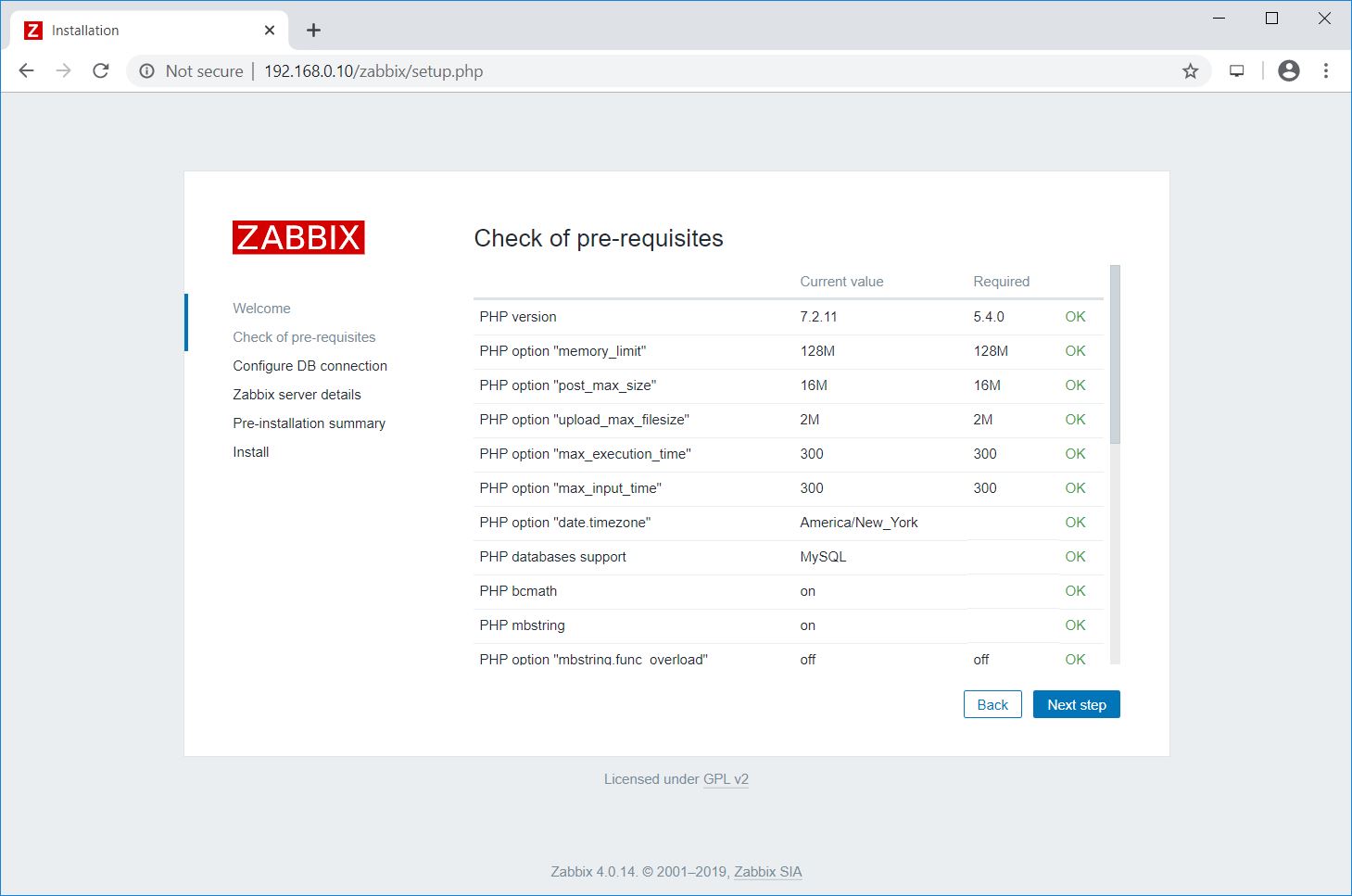Click the cast/media display icon
Image resolution: width=1352 pixels, height=896 pixels.
1236,71
